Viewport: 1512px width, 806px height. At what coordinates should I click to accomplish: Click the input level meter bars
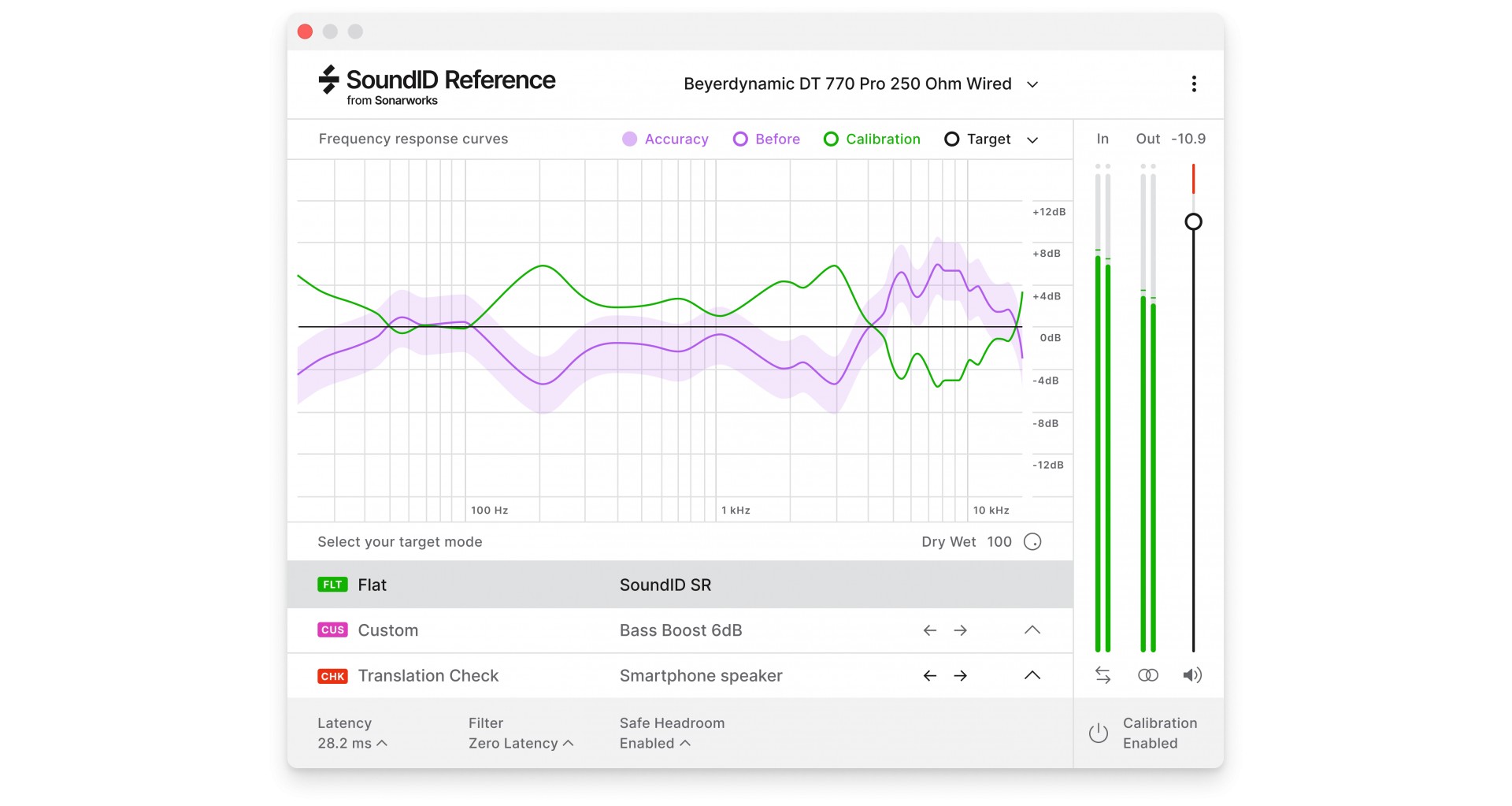[x=1102, y=408]
